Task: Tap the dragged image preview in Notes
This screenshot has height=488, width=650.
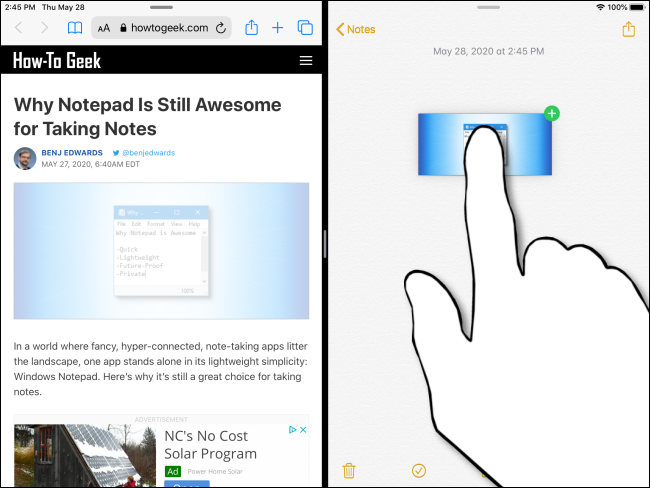Action: pos(485,144)
